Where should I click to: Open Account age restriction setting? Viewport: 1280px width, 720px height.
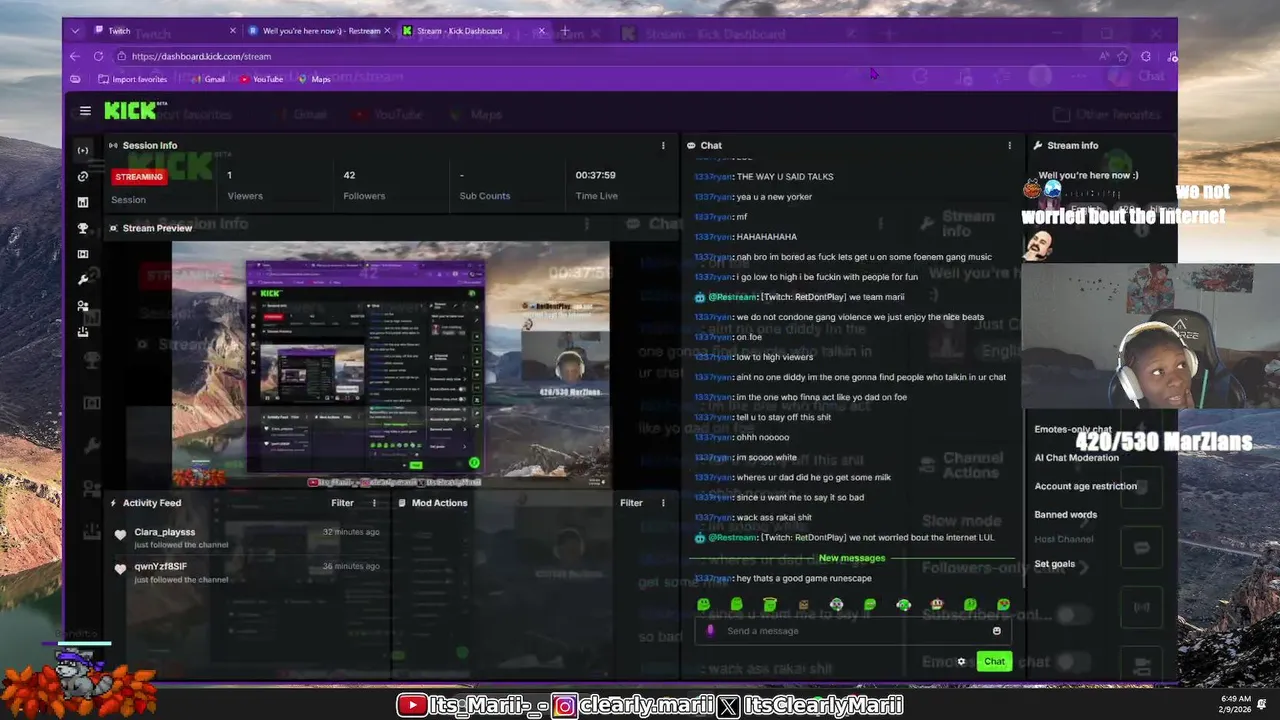point(1085,486)
